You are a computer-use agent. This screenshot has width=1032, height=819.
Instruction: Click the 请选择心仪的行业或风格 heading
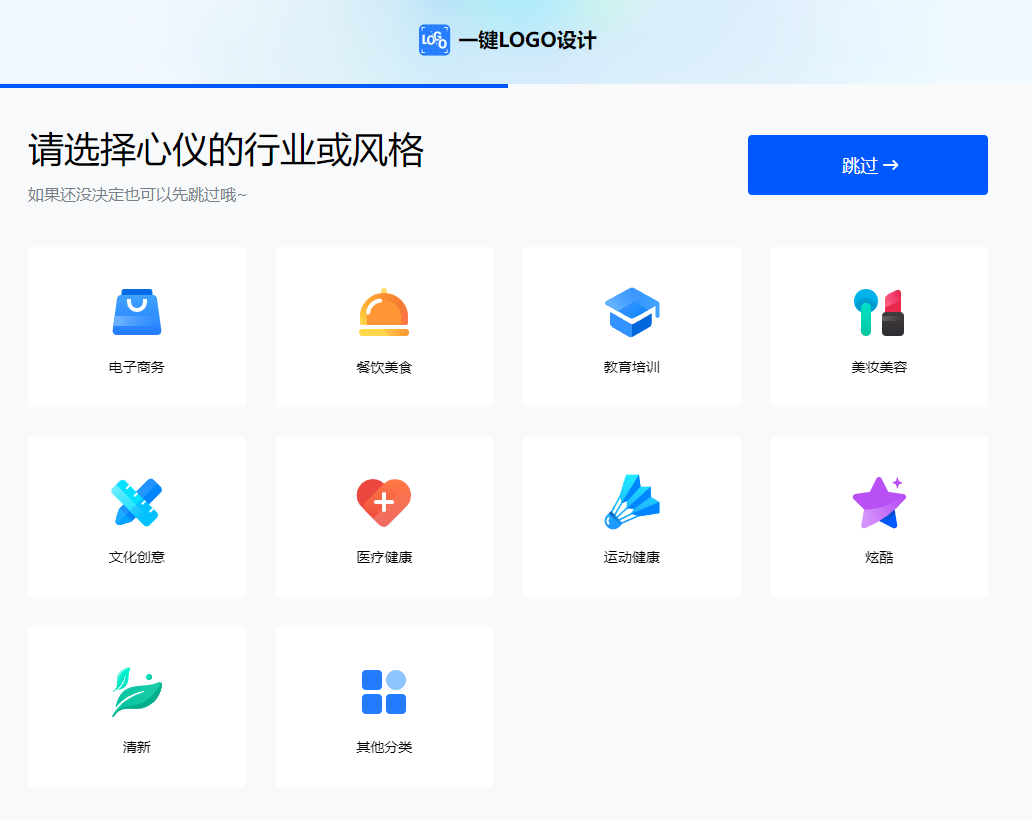click(x=226, y=150)
